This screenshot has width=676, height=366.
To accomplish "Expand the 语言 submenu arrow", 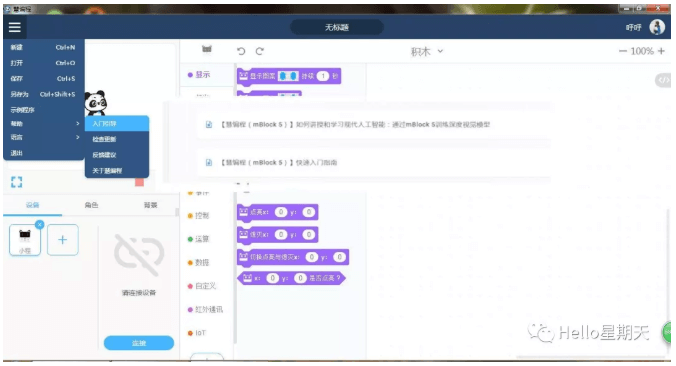I will [x=78, y=137].
